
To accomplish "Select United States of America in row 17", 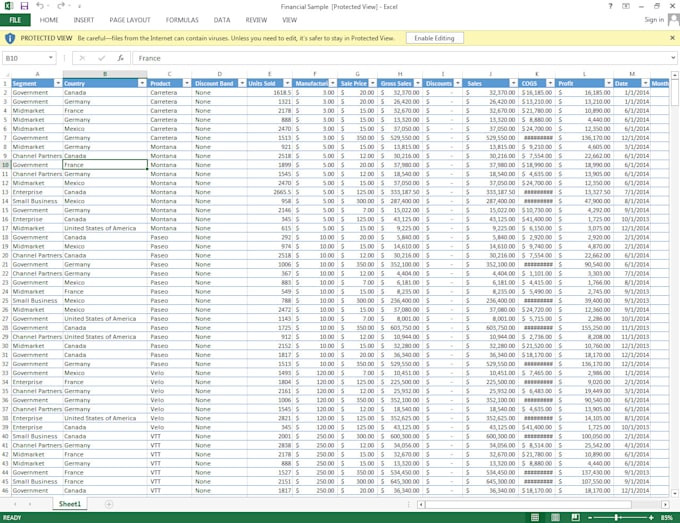I will [x=105, y=228].
